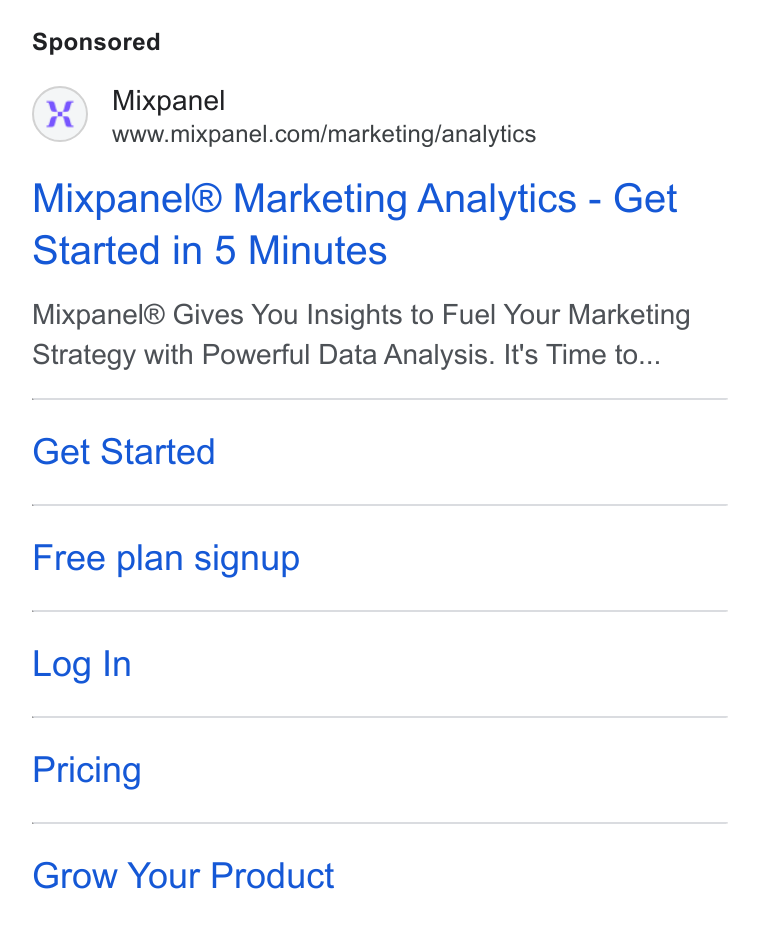
Task: Open the www.mixpanel.com/marketing/analytics display URL
Action: [324, 134]
